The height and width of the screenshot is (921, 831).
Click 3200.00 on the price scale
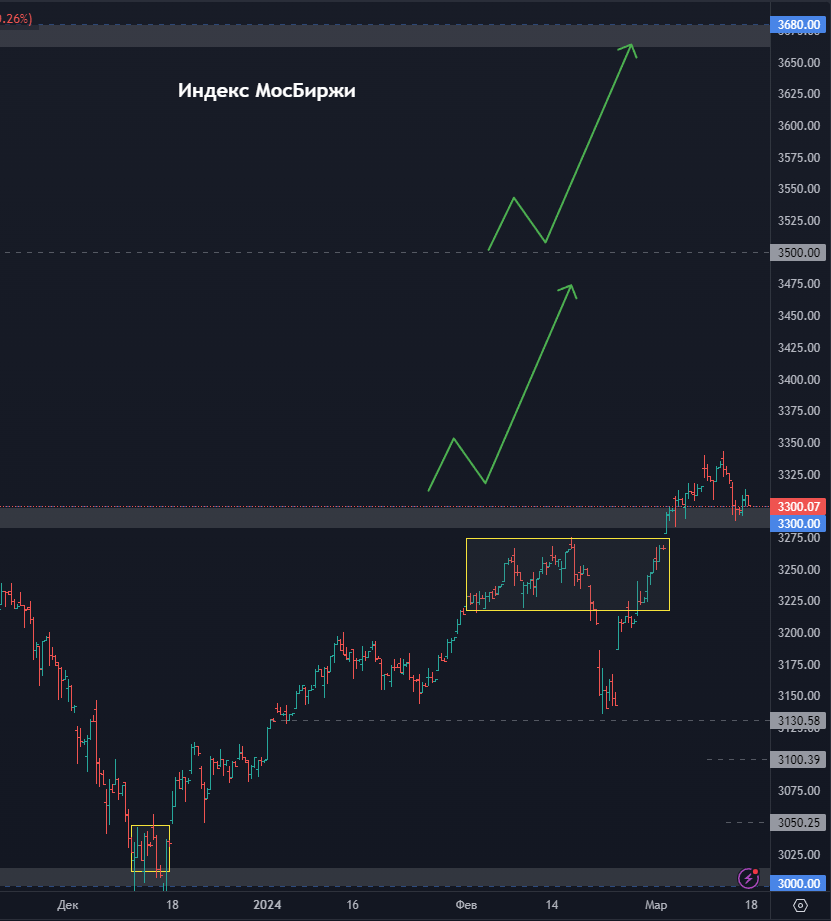click(x=799, y=633)
